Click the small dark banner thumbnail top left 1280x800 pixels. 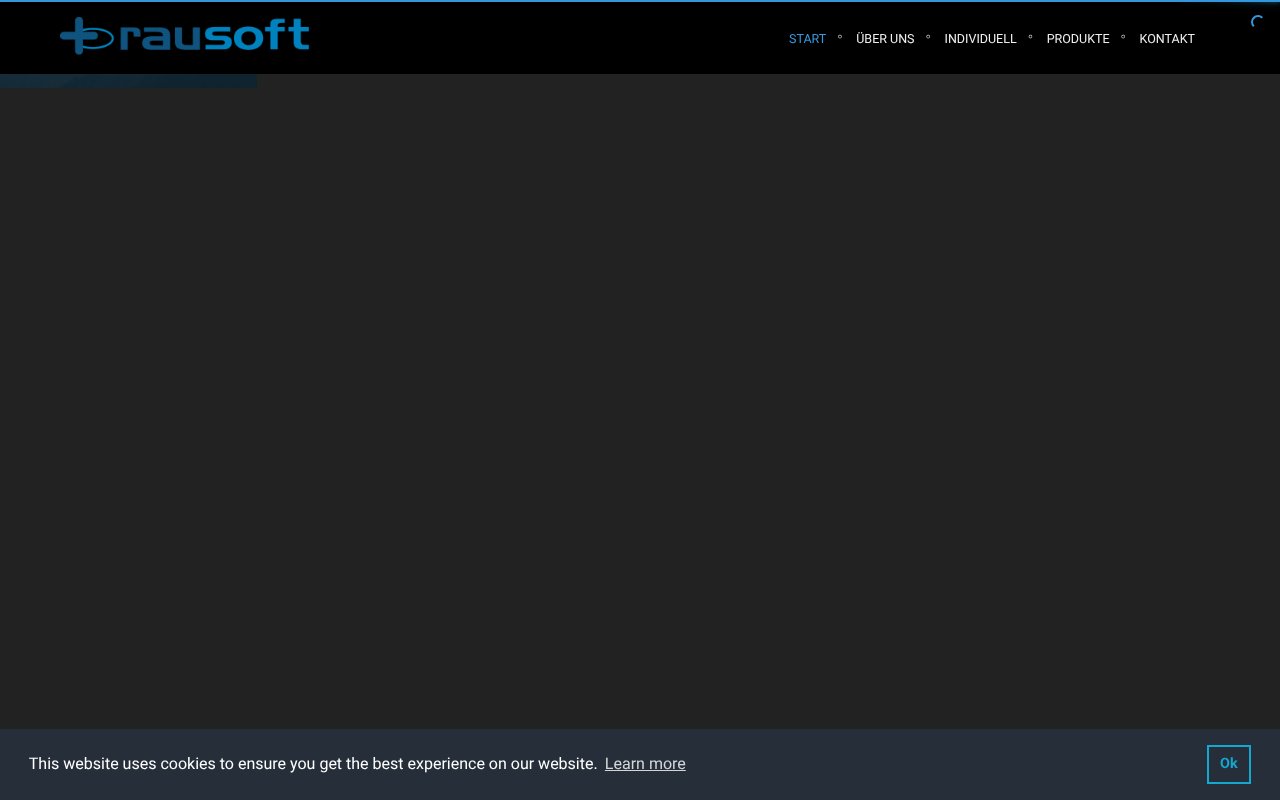128,80
